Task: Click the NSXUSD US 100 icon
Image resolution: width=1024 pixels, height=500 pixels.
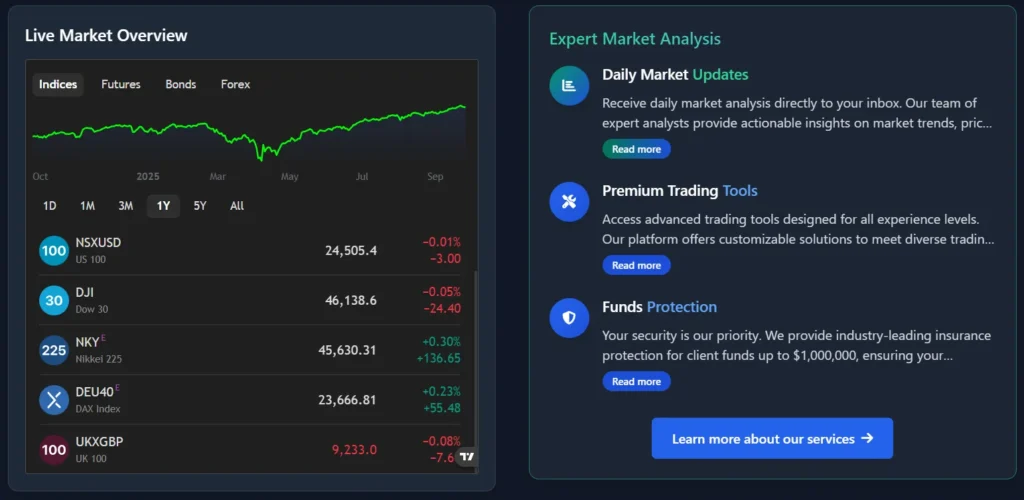Action: [54, 250]
